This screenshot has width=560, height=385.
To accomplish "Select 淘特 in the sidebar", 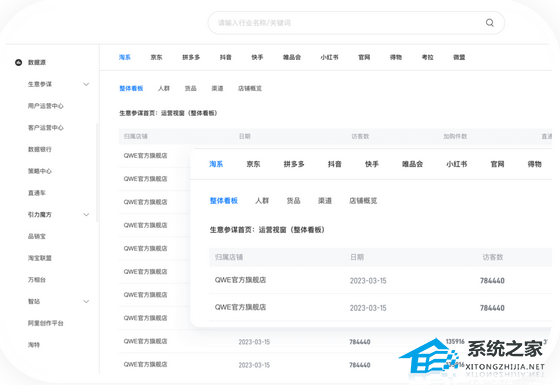I will (x=34, y=345).
